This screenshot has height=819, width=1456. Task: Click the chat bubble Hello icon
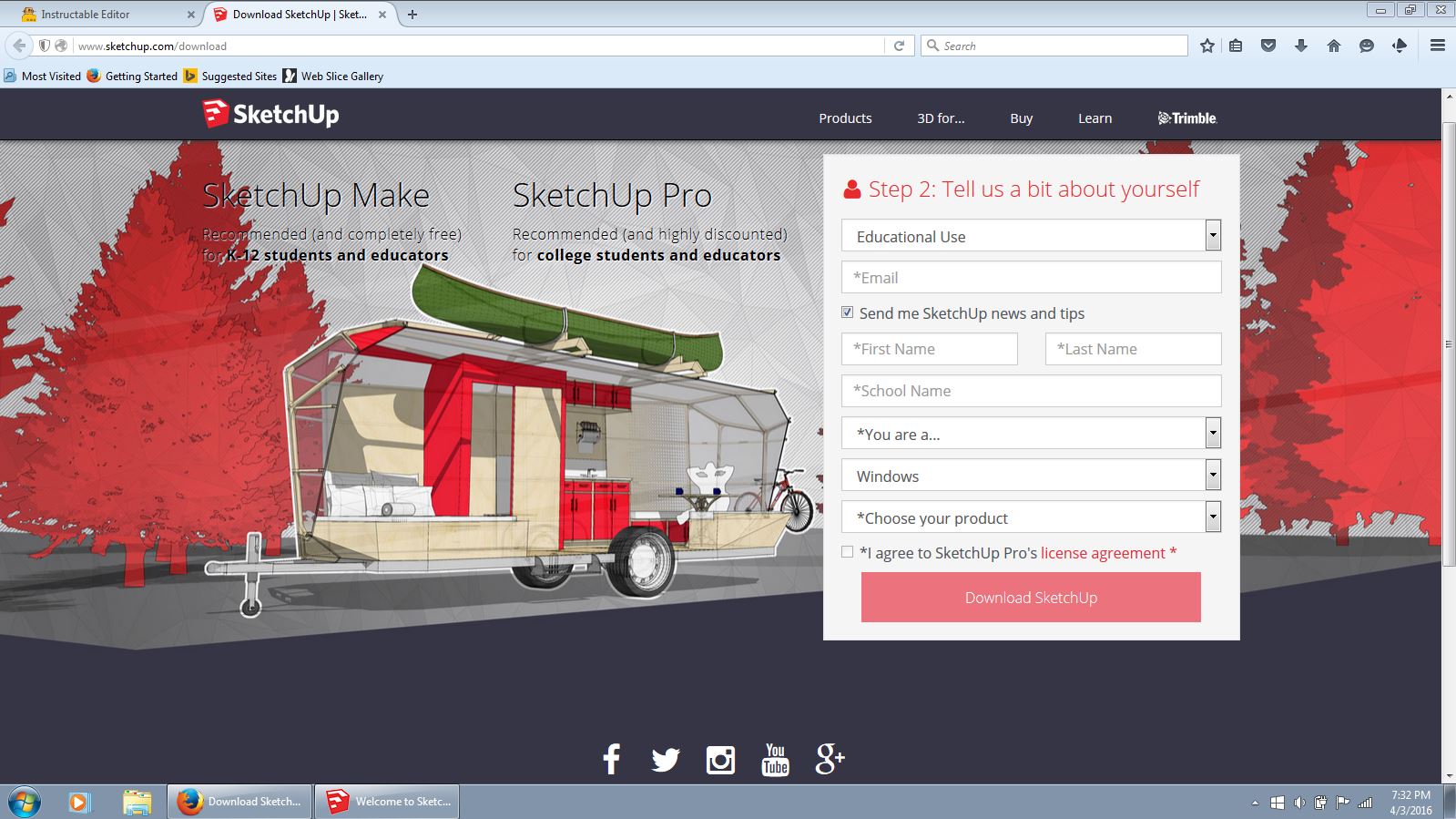(x=1367, y=46)
